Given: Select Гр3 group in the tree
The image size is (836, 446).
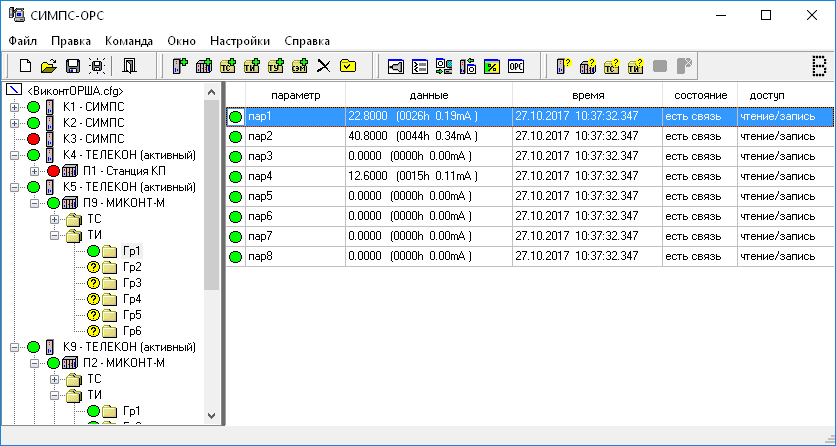Looking at the screenshot, I should [132, 283].
